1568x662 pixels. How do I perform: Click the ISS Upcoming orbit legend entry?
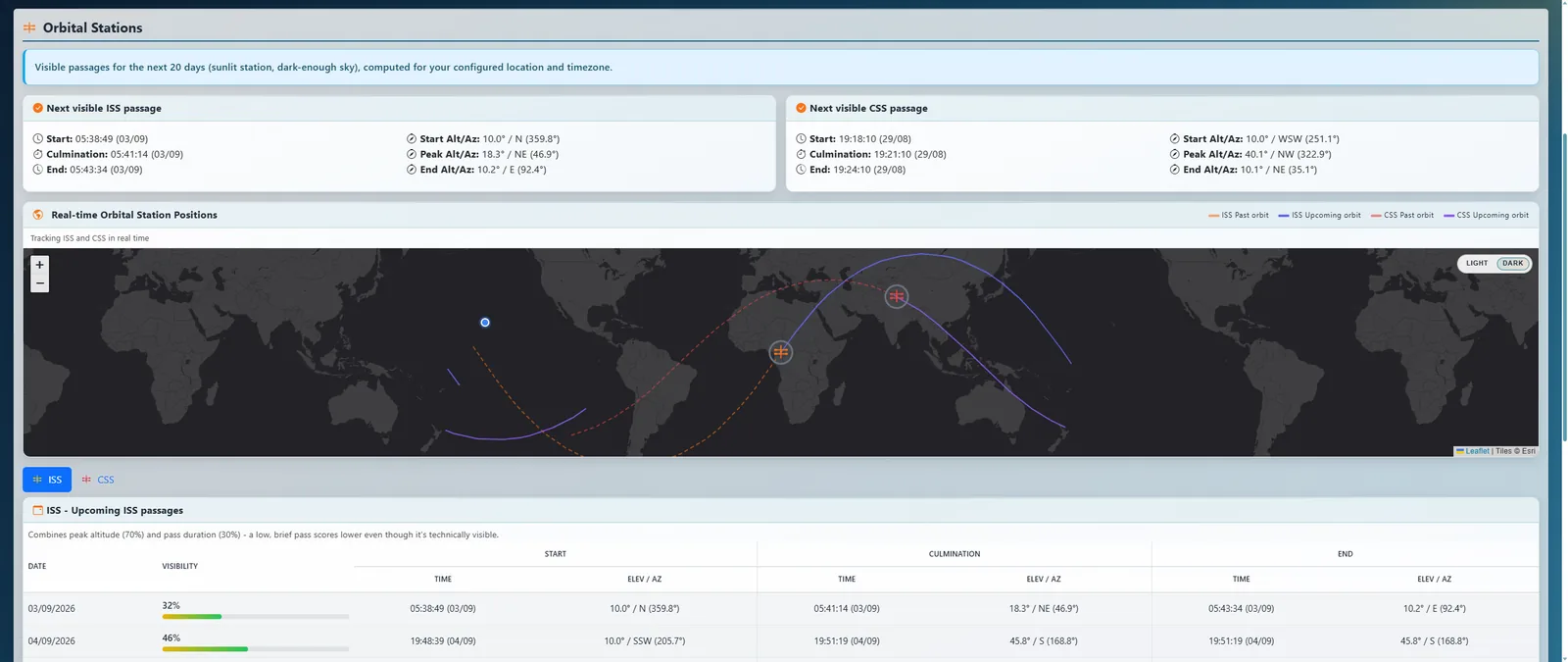1319,215
